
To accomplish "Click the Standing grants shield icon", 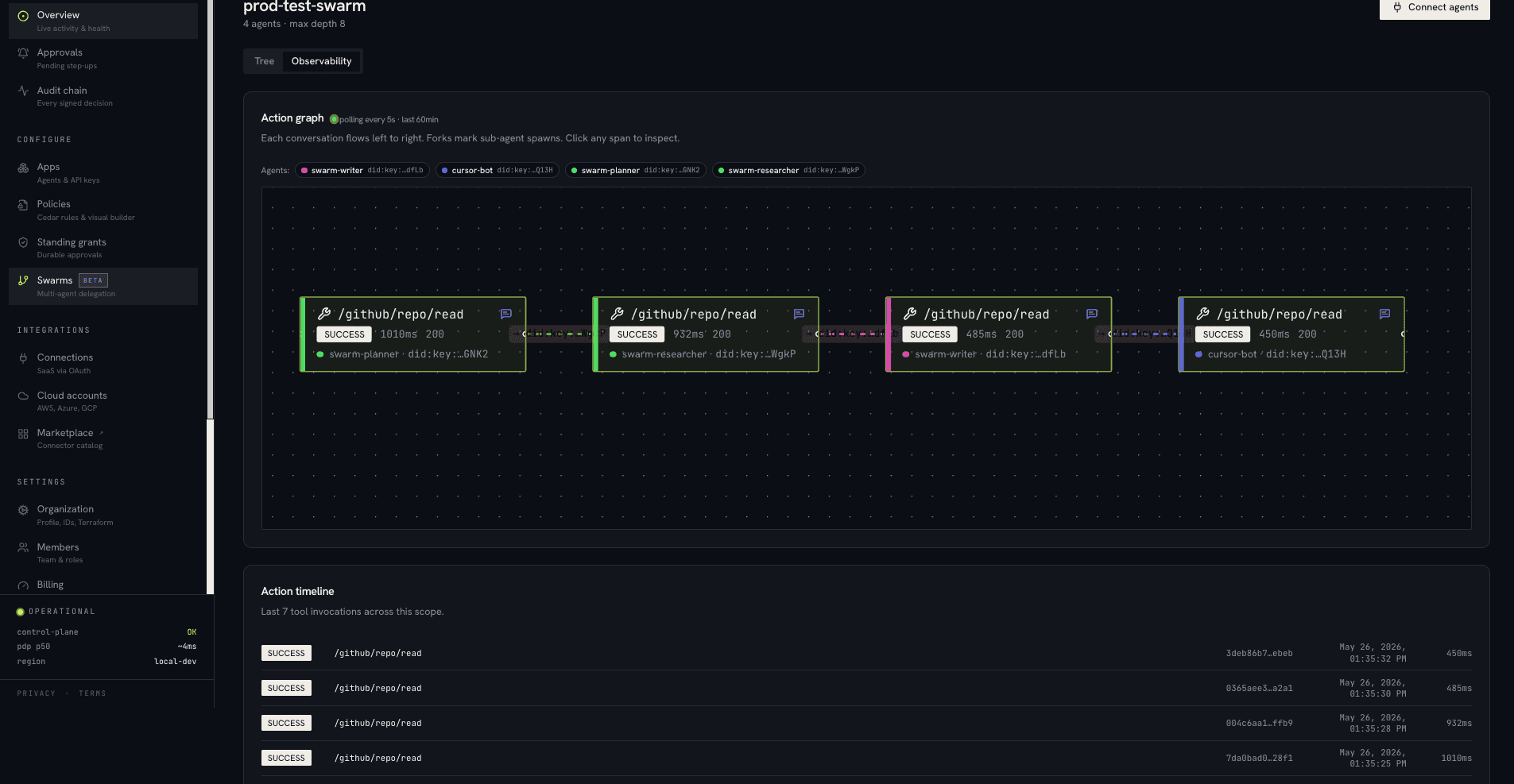I will point(23,243).
